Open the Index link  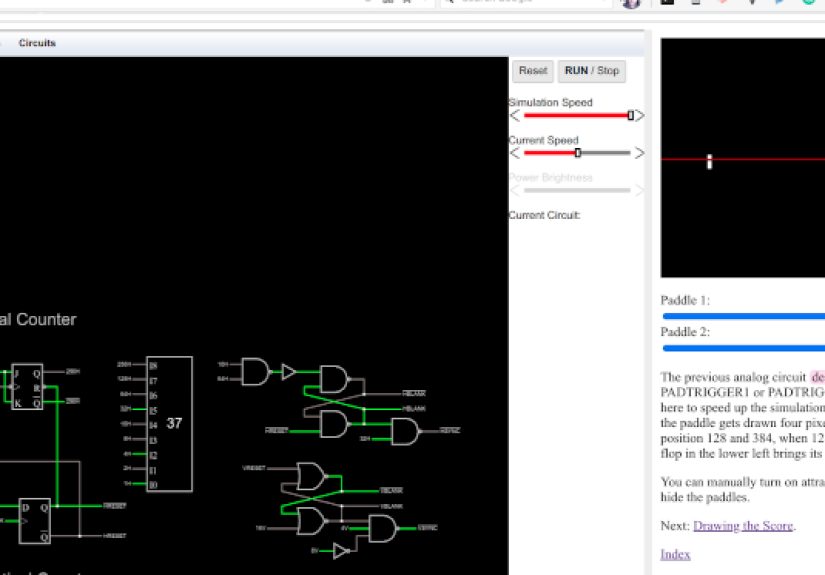coord(675,554)
